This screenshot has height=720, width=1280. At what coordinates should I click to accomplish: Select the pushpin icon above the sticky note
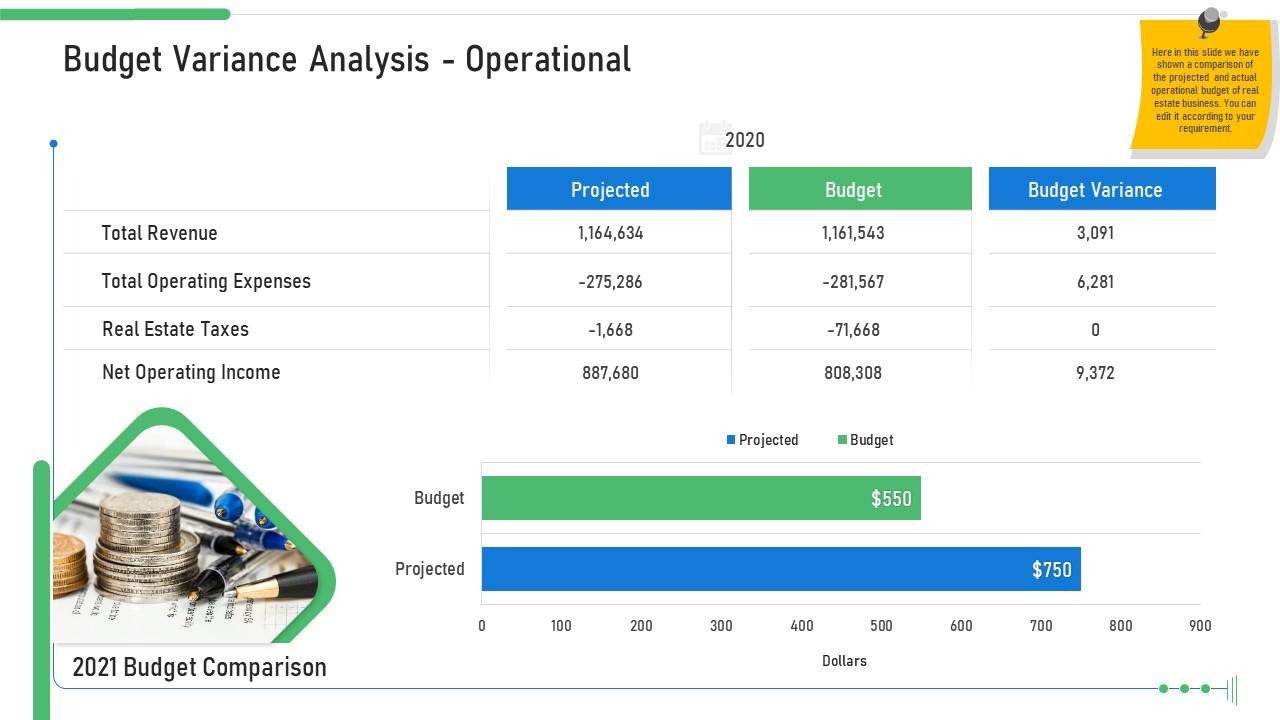(1207, 18)
